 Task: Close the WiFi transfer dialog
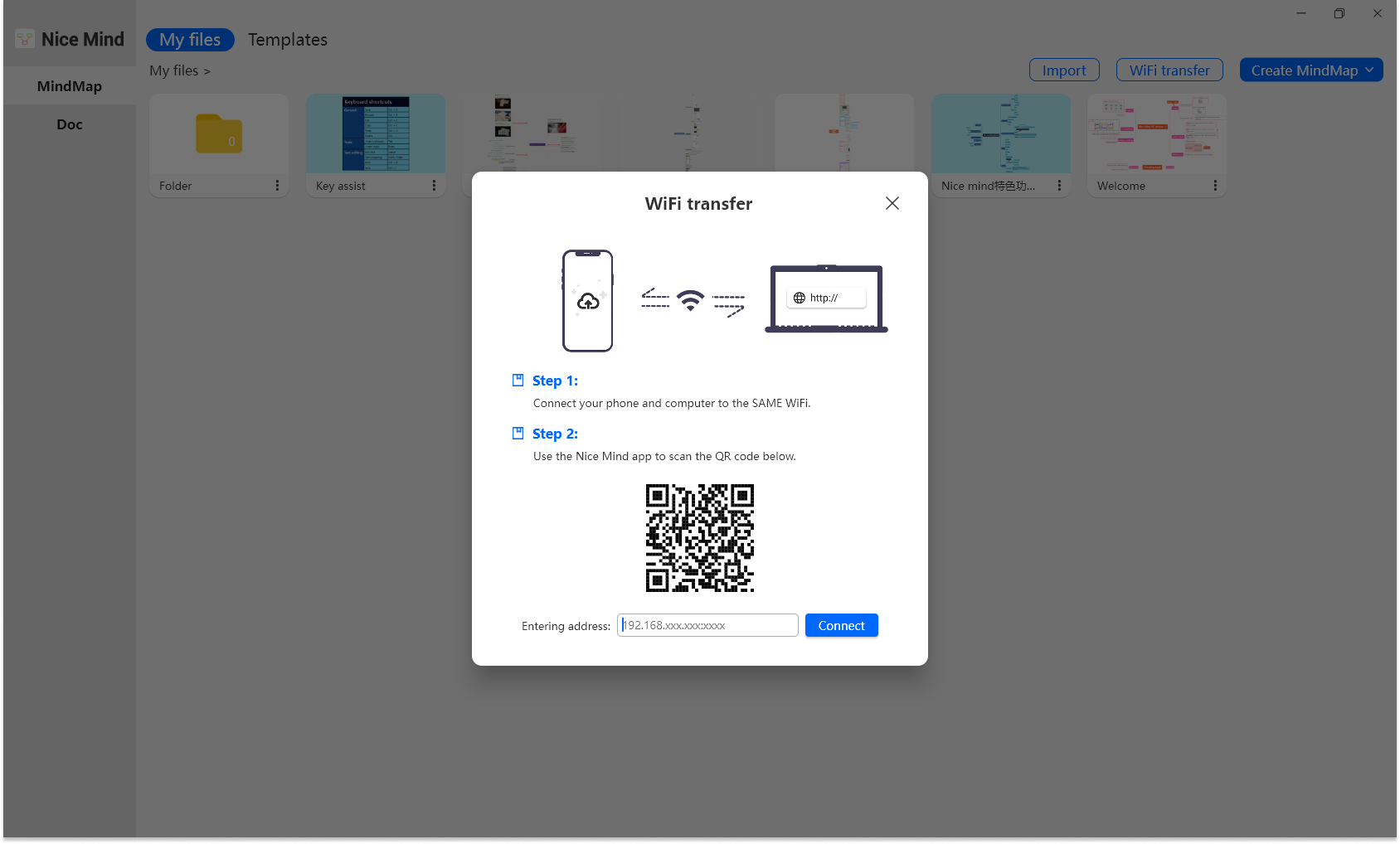pyautogui.click(x=892, y=202)
